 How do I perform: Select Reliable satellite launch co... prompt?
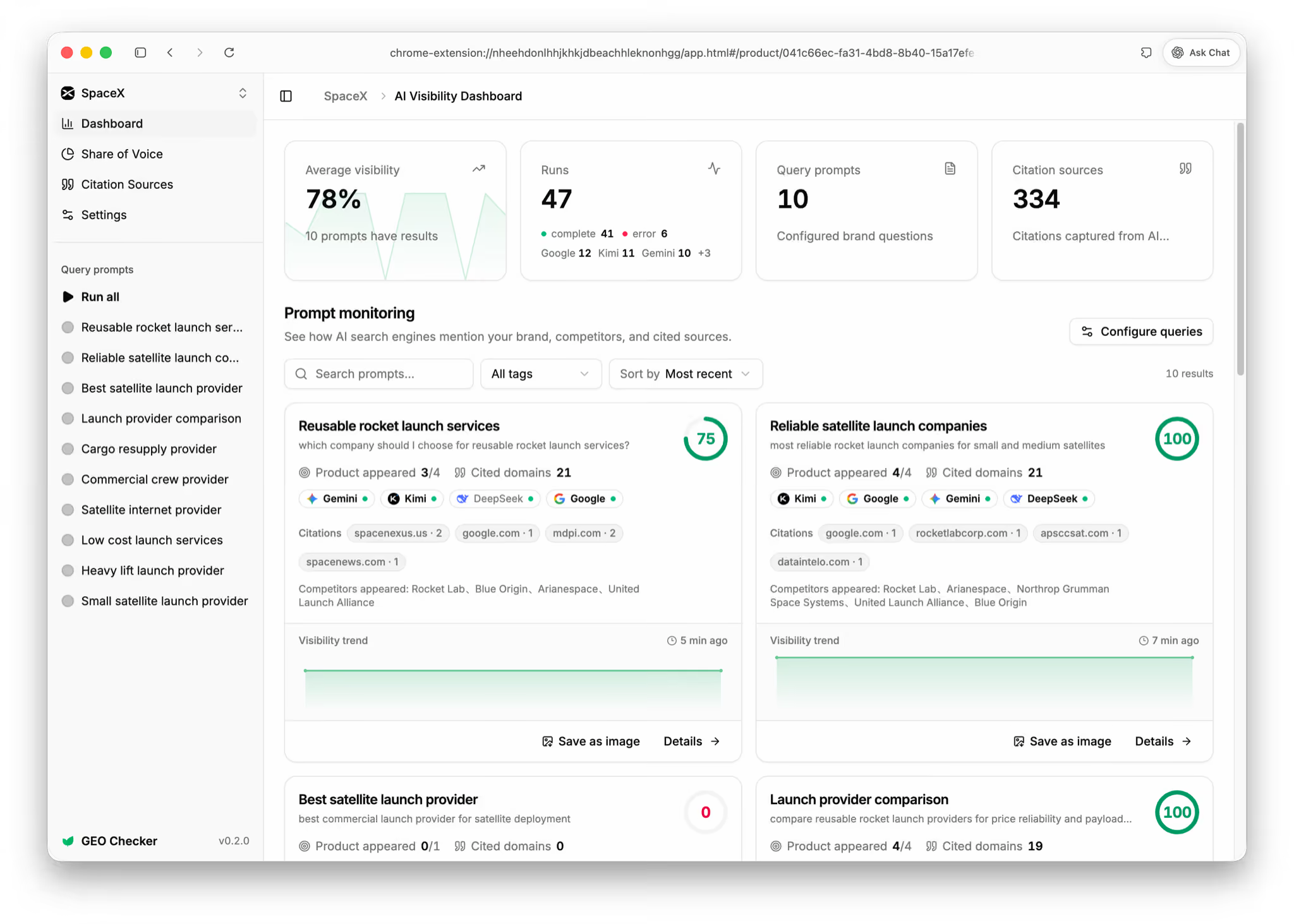coord(155,357)
